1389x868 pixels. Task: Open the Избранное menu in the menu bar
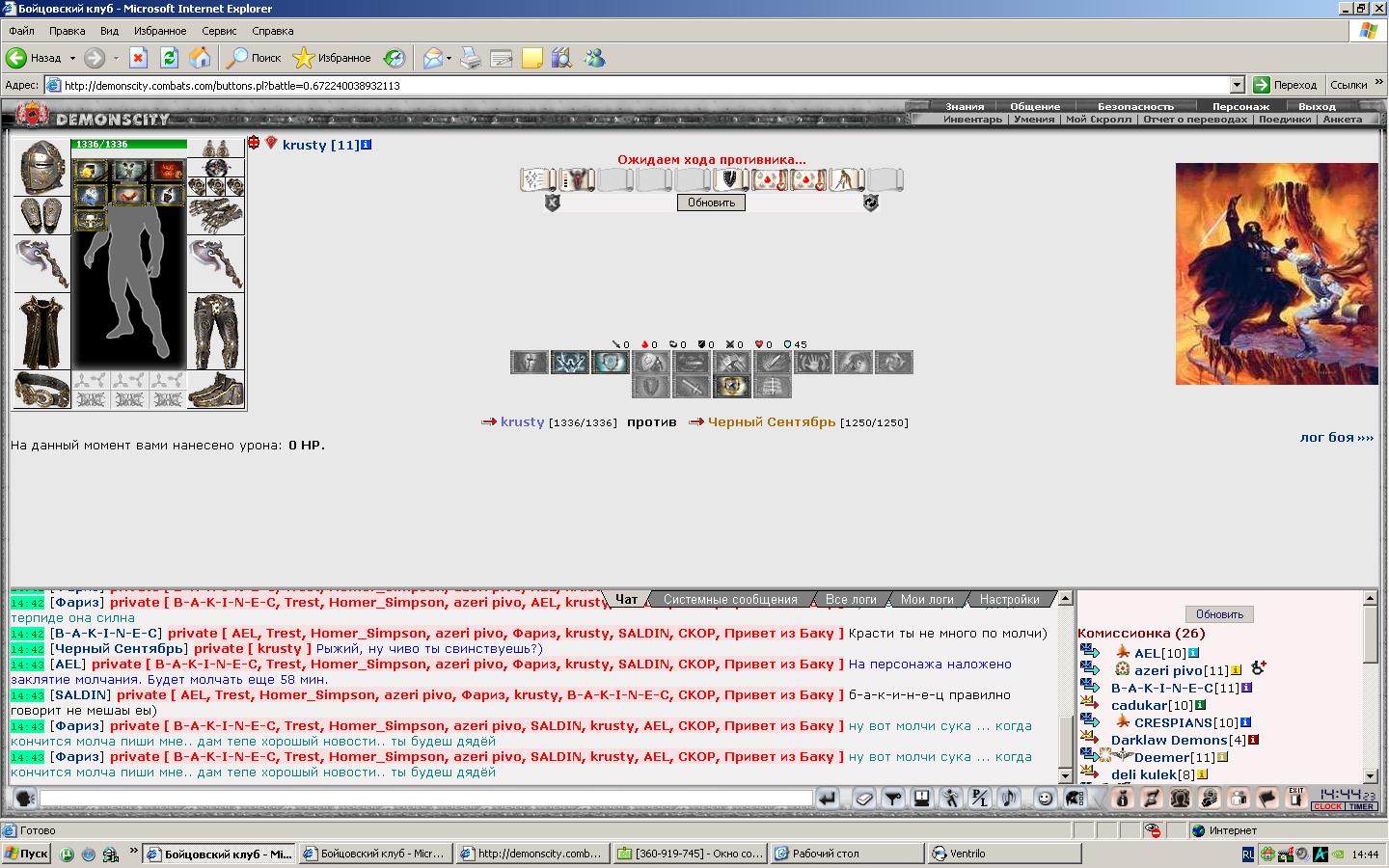click(x=160, y=31)
